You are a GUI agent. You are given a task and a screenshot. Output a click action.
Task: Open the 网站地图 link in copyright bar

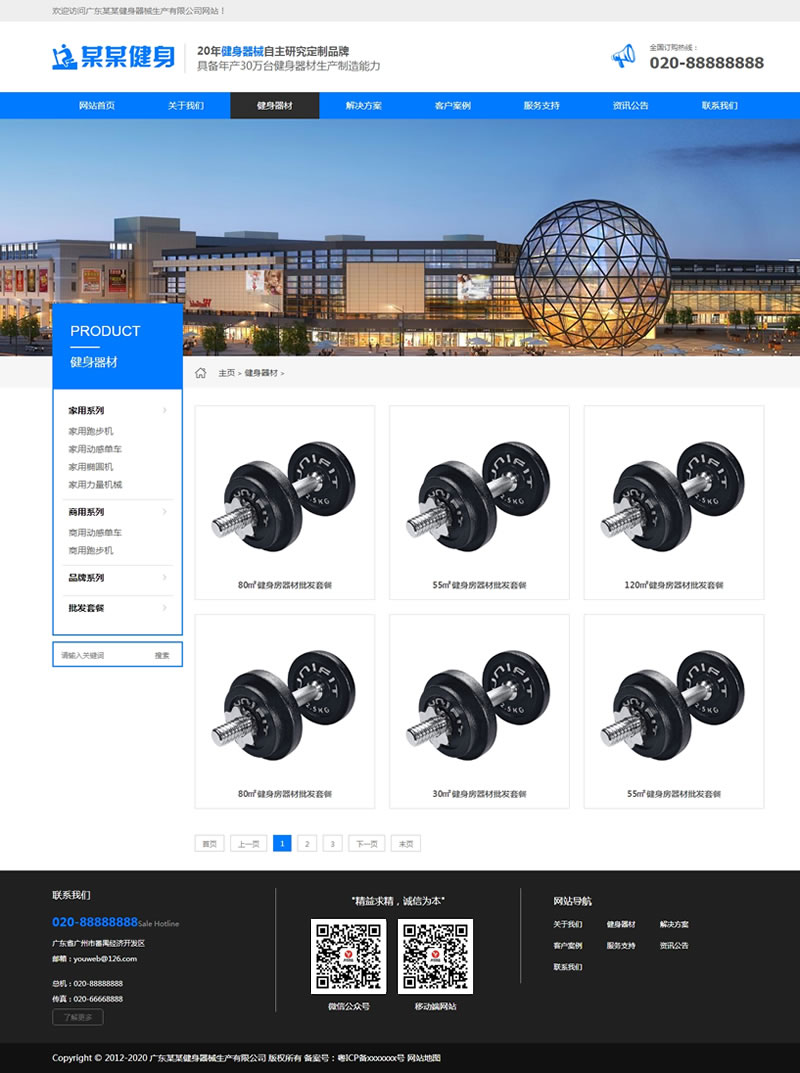click(424, 1058)
